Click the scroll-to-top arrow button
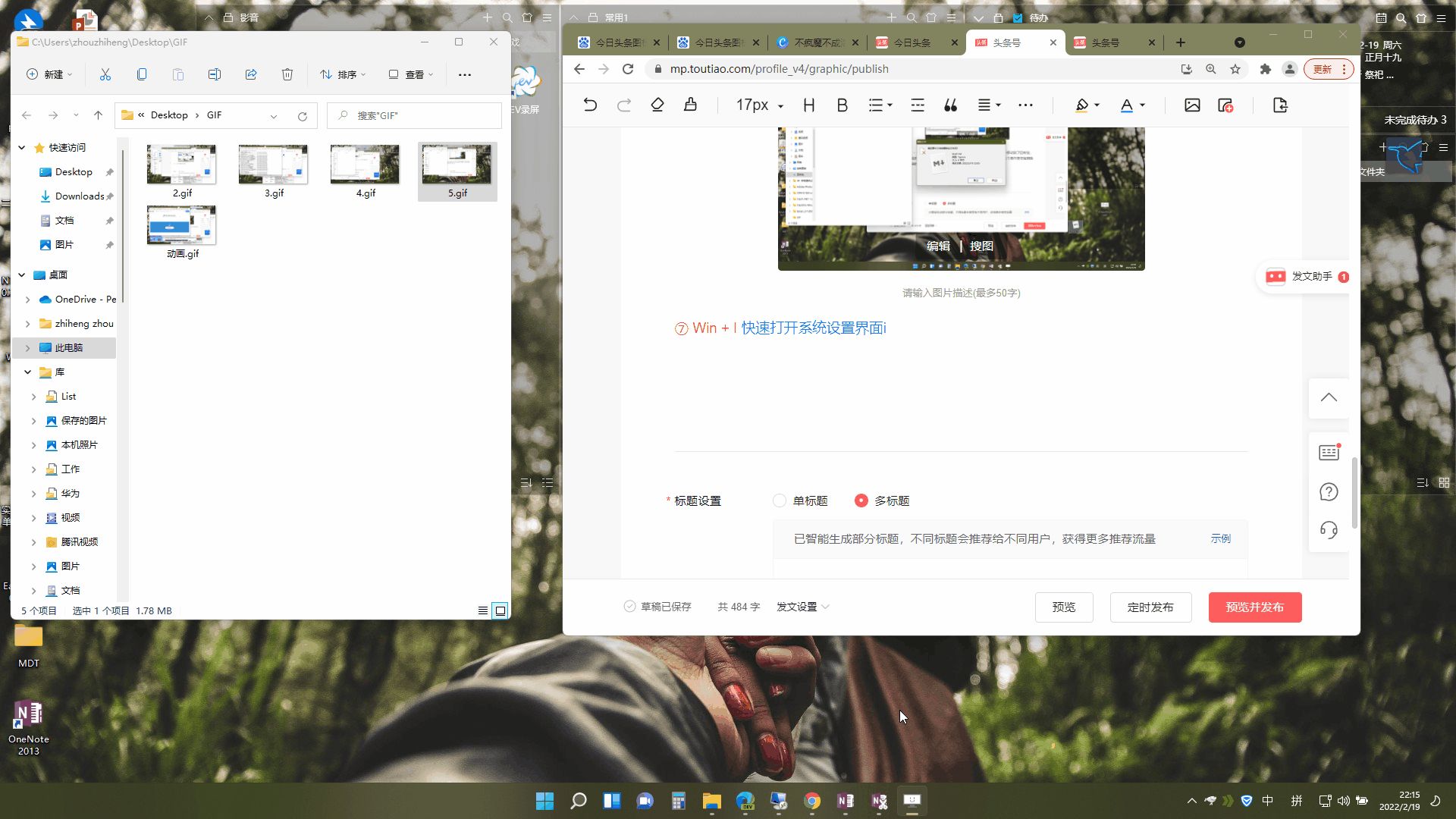Screen dimensions: 1456x819 tap(1329, 397)
